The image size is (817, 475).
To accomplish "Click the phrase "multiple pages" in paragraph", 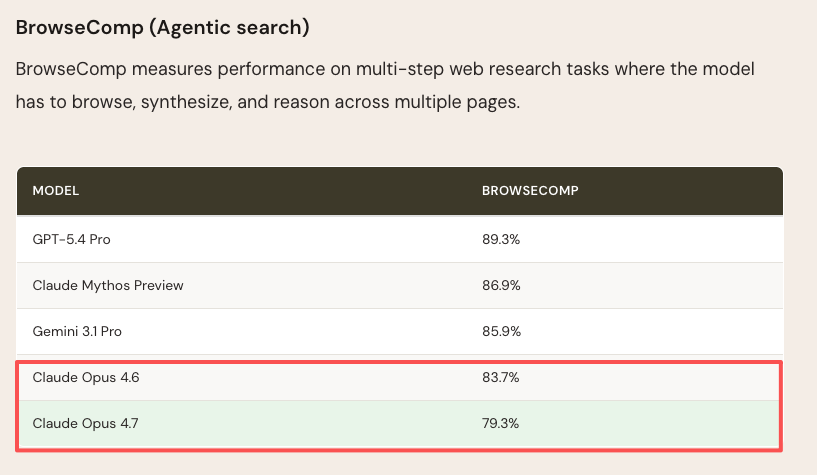I will [x=456, y=102].
